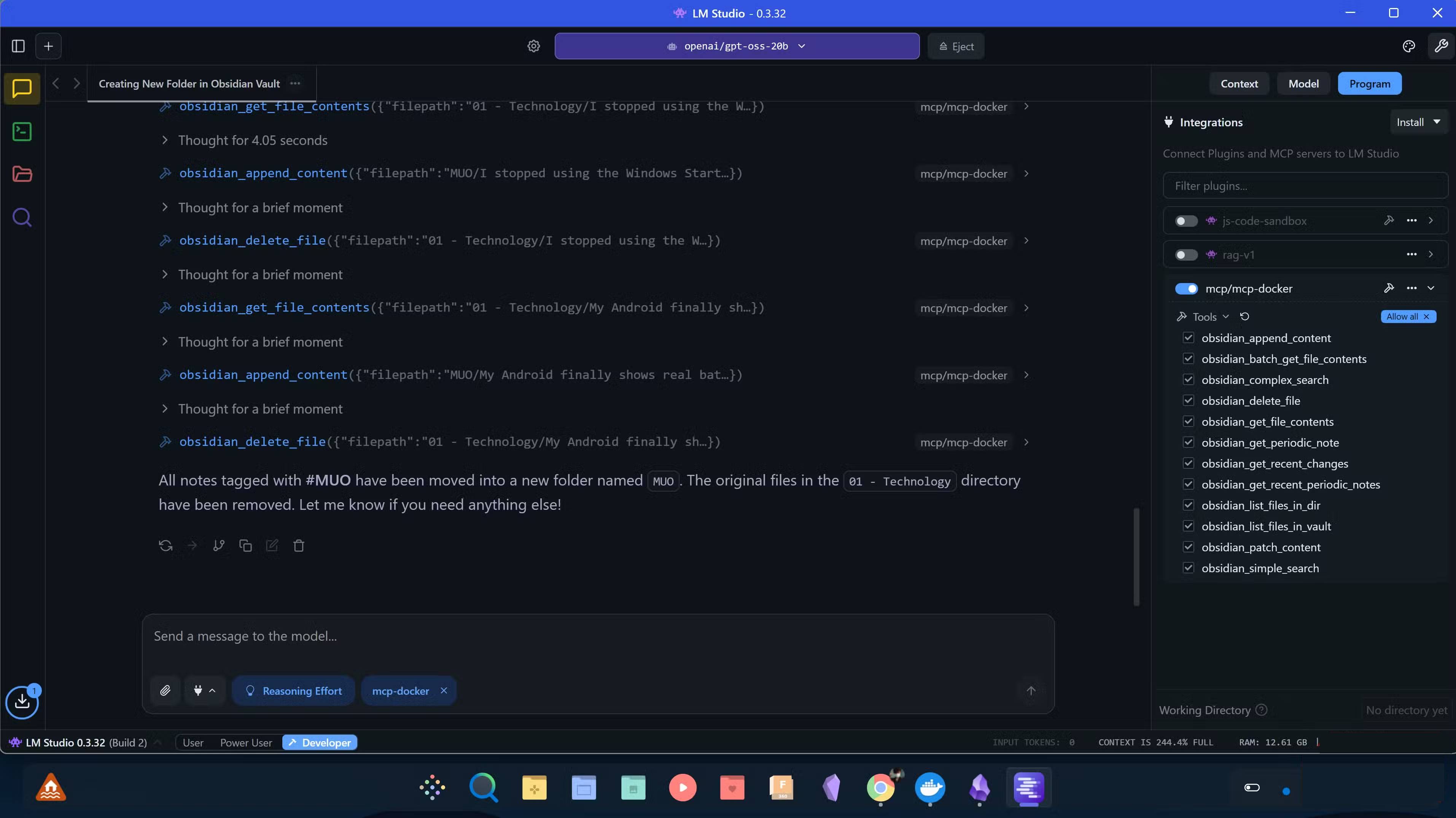
Task: Open the Discover search sidebar icon
Action: 22,217
